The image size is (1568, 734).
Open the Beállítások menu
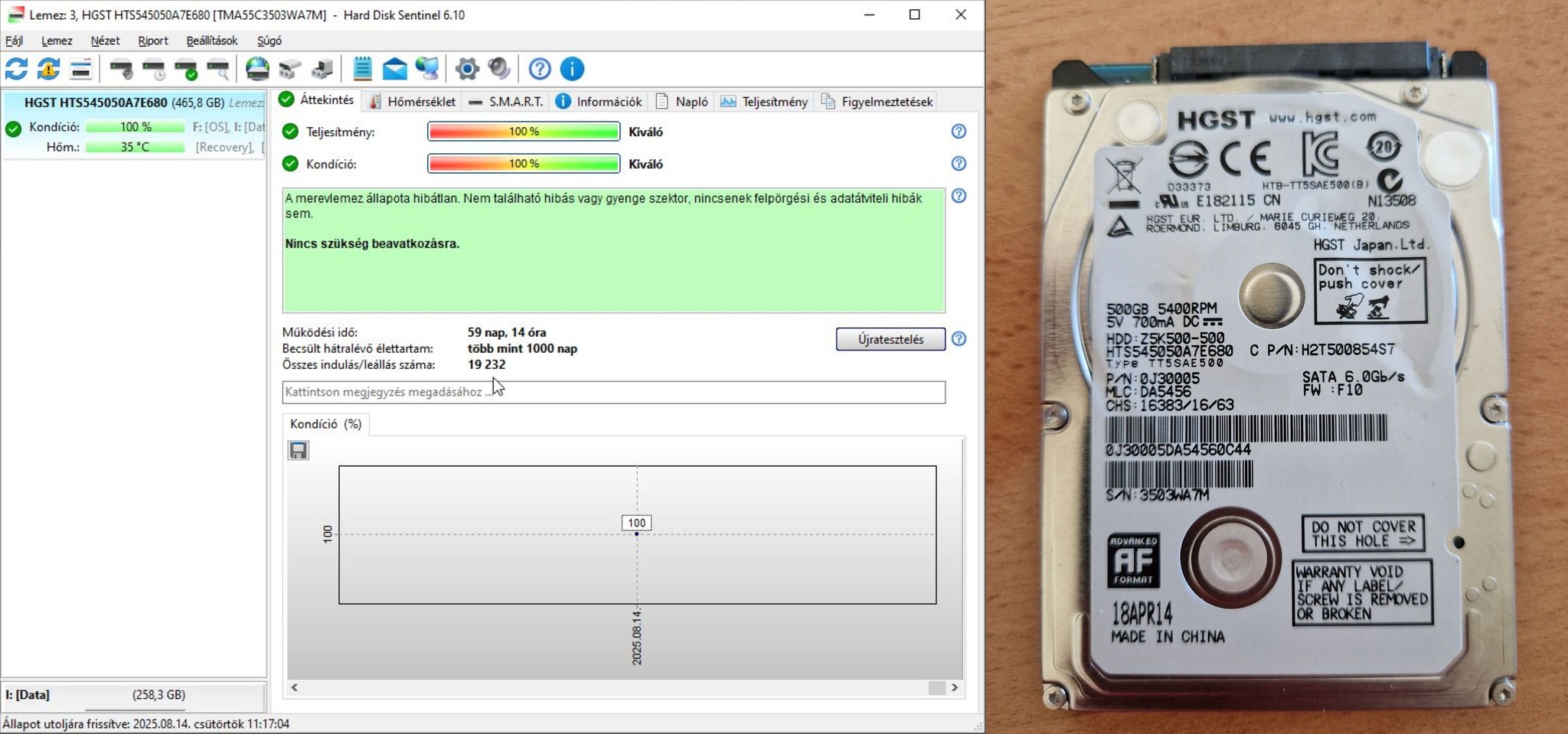click(212, 41)
